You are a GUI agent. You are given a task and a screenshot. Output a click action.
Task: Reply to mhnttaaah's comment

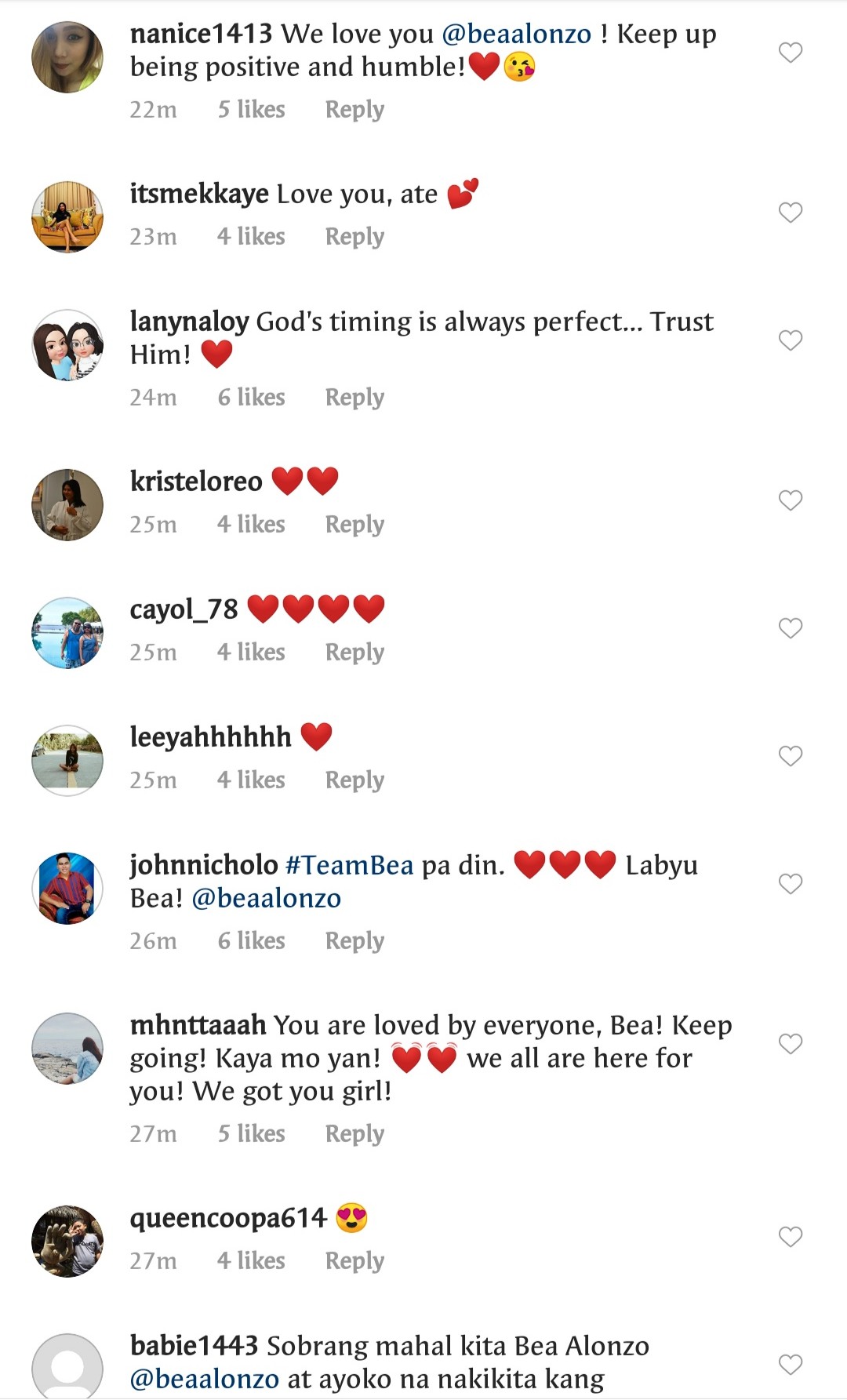pos(354,1133)
